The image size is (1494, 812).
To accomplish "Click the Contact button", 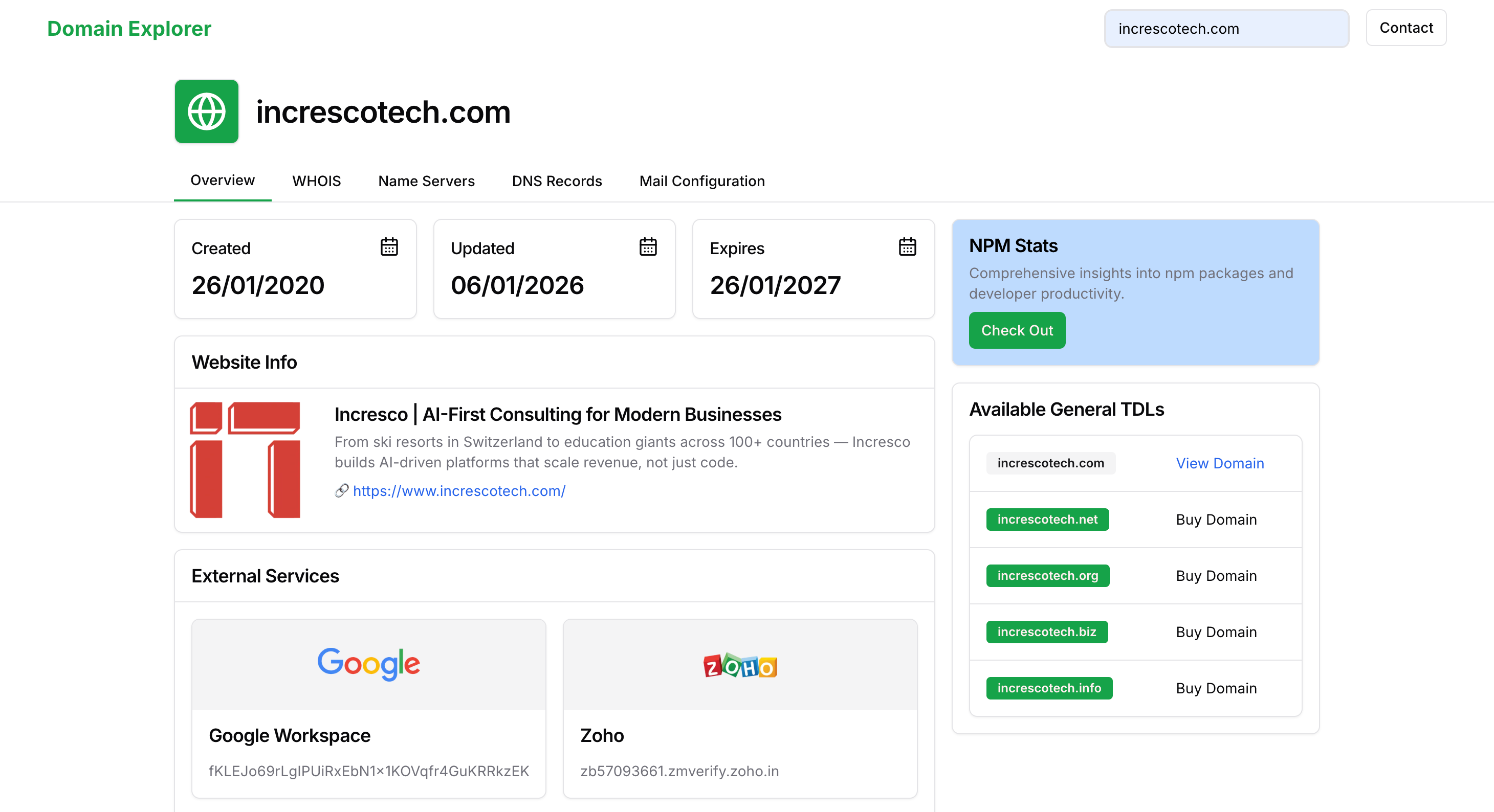I will pyautogui.click(x=1406, y=28).
